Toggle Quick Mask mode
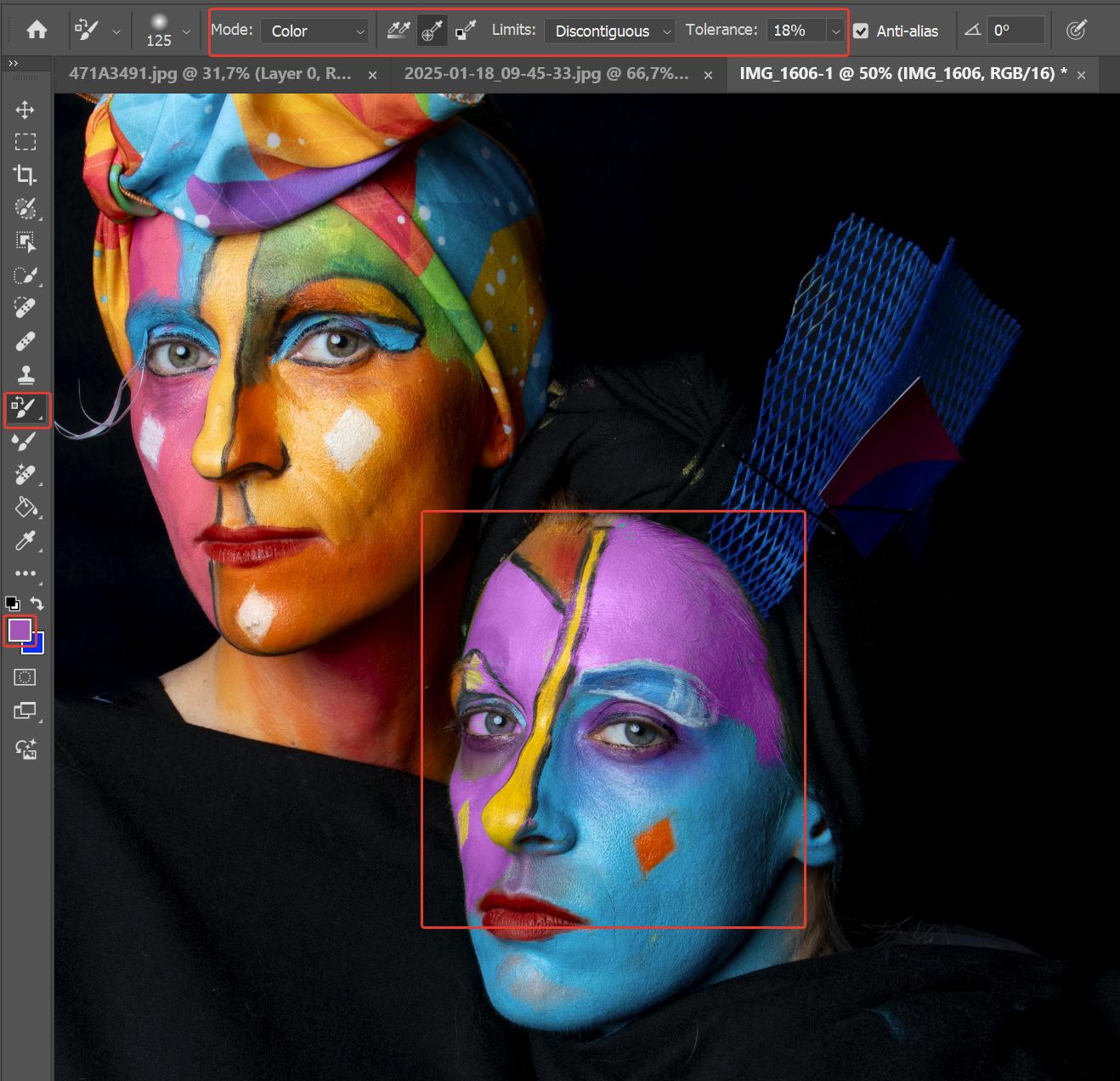This screenshot has height=1081, width=1120. tap(25, 677)
